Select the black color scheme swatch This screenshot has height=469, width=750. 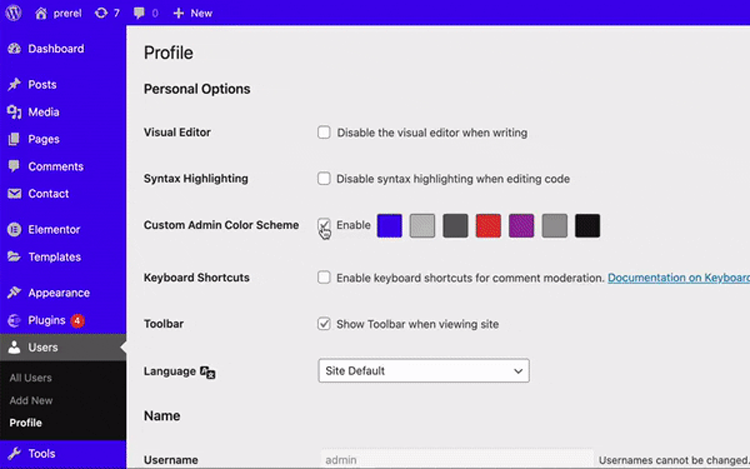587,226
